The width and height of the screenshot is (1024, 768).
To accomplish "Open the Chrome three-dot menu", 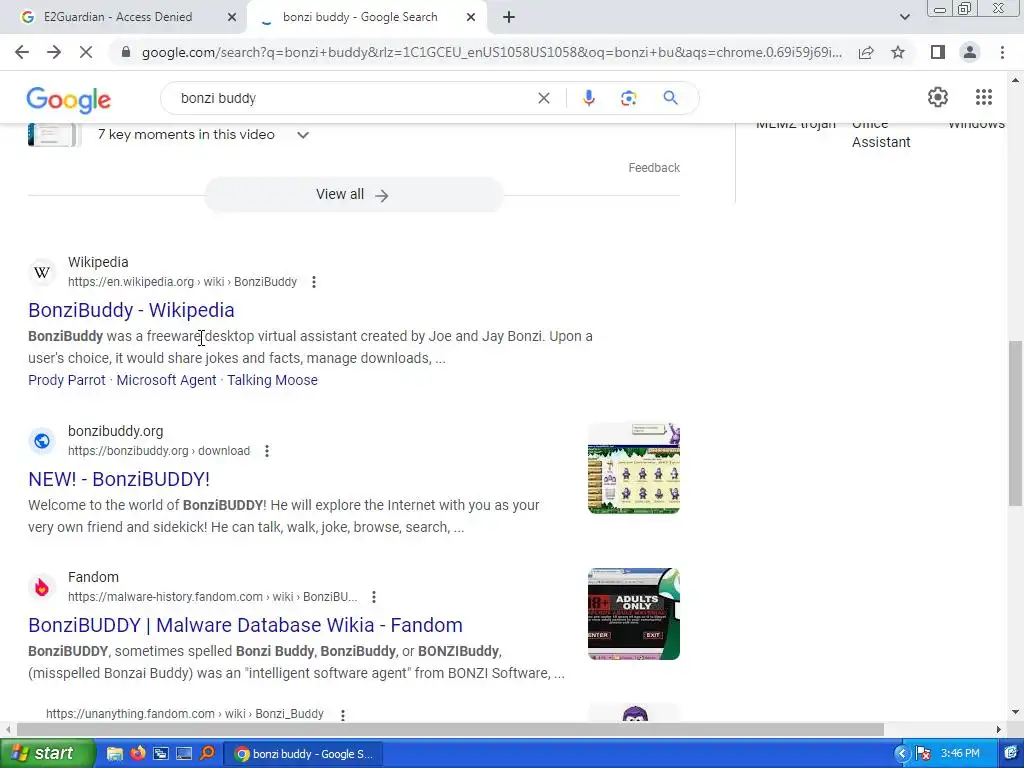I will pos(1002,52).
